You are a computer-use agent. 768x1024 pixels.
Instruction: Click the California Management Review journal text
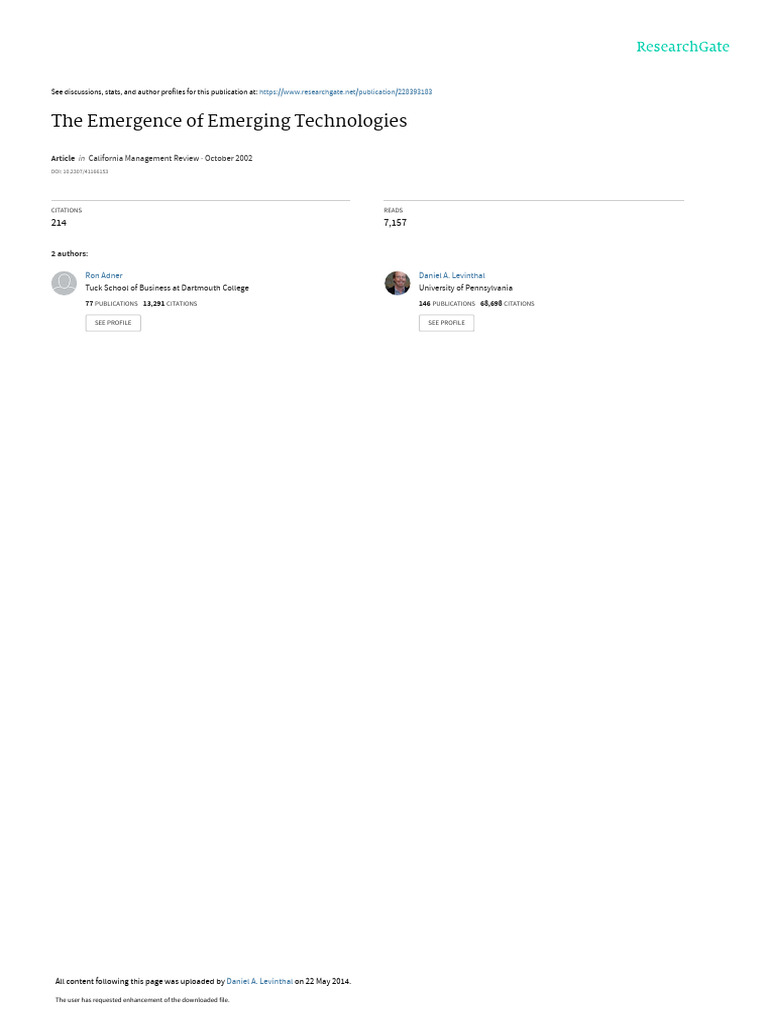(144, 158)
